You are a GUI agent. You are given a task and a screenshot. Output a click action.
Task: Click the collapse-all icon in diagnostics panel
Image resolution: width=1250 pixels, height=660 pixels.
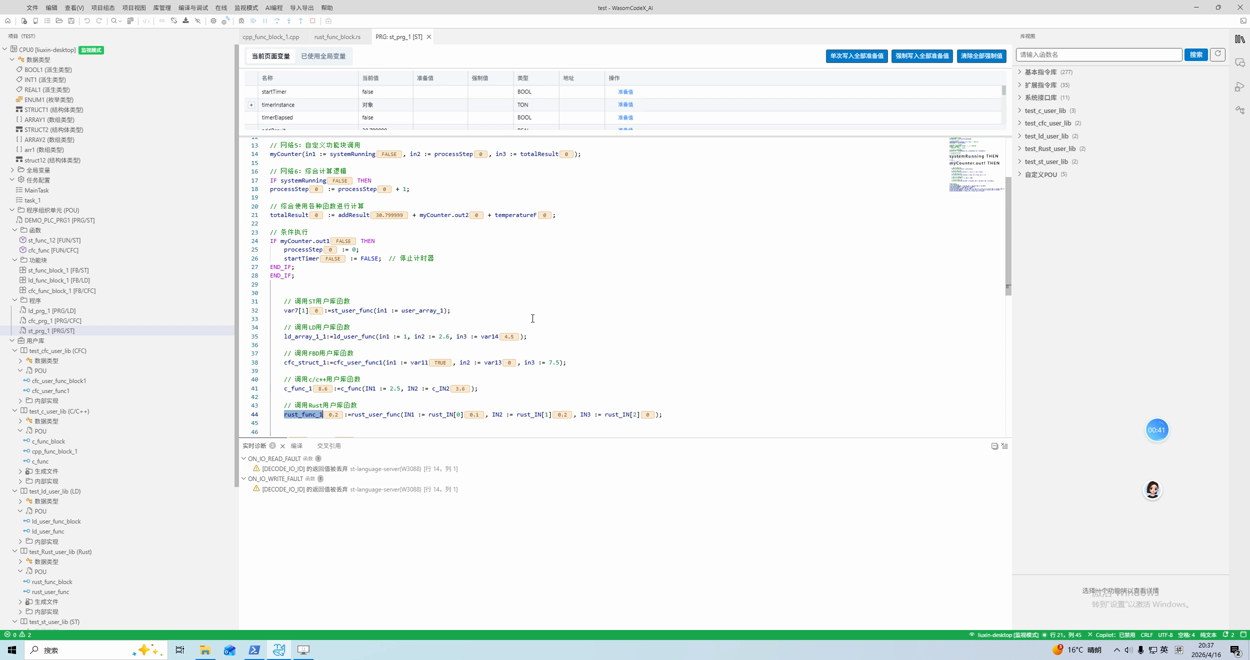pyautogui.click(x=994, y=446)
